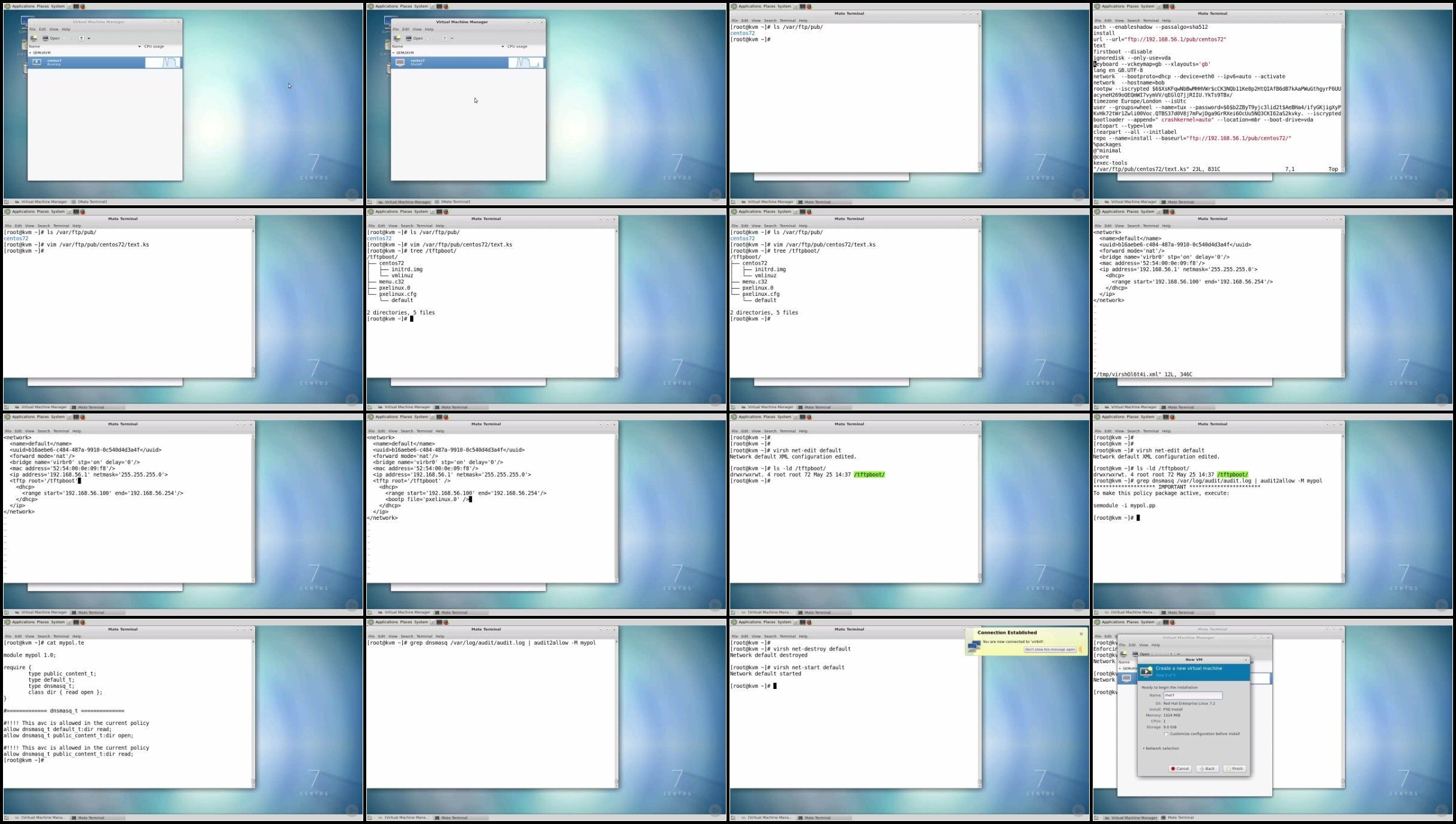Click the Name field containing rhel7
This screenshot has width=1456, height=824.
click(1192, 696)
